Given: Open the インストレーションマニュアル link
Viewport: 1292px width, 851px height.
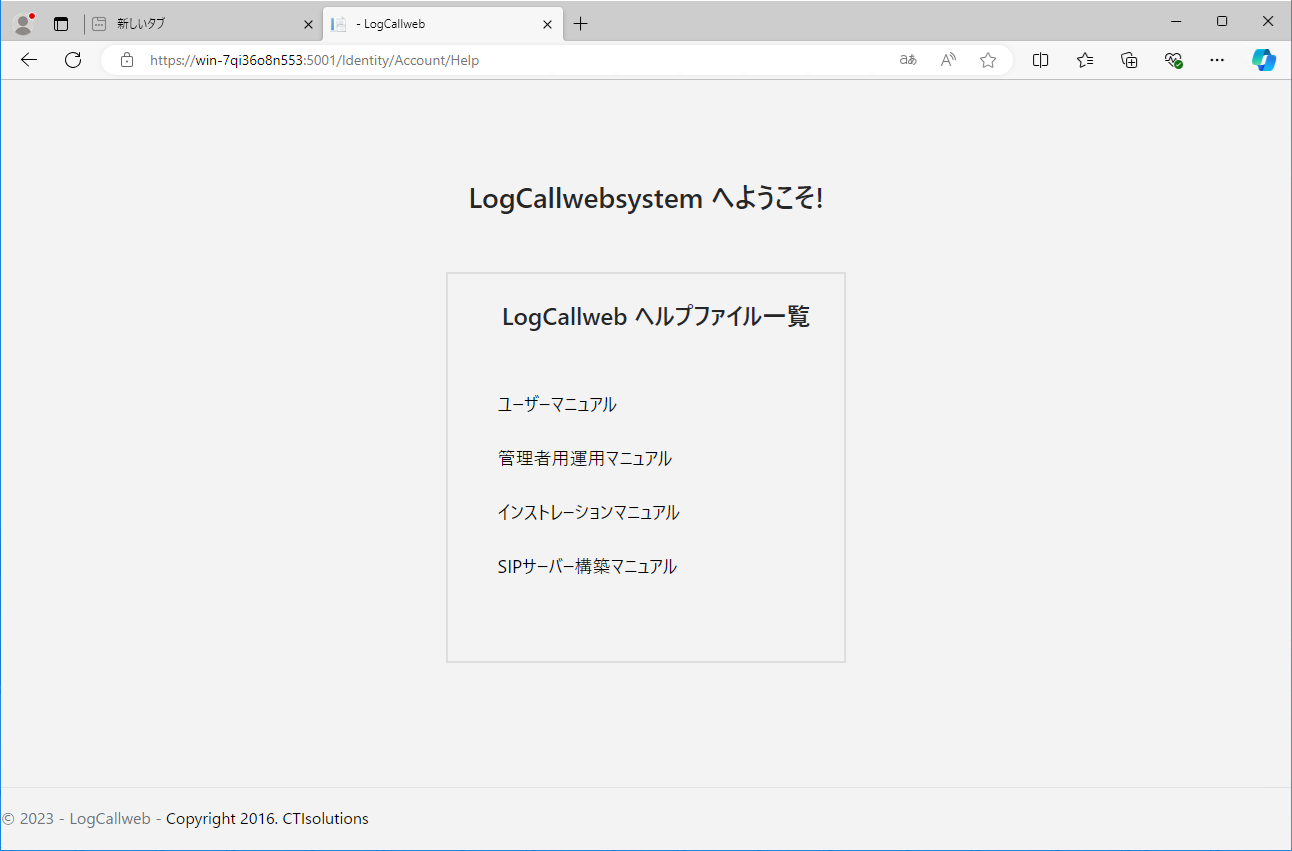Looking at the screenshot, I should [x=588, y=513].
